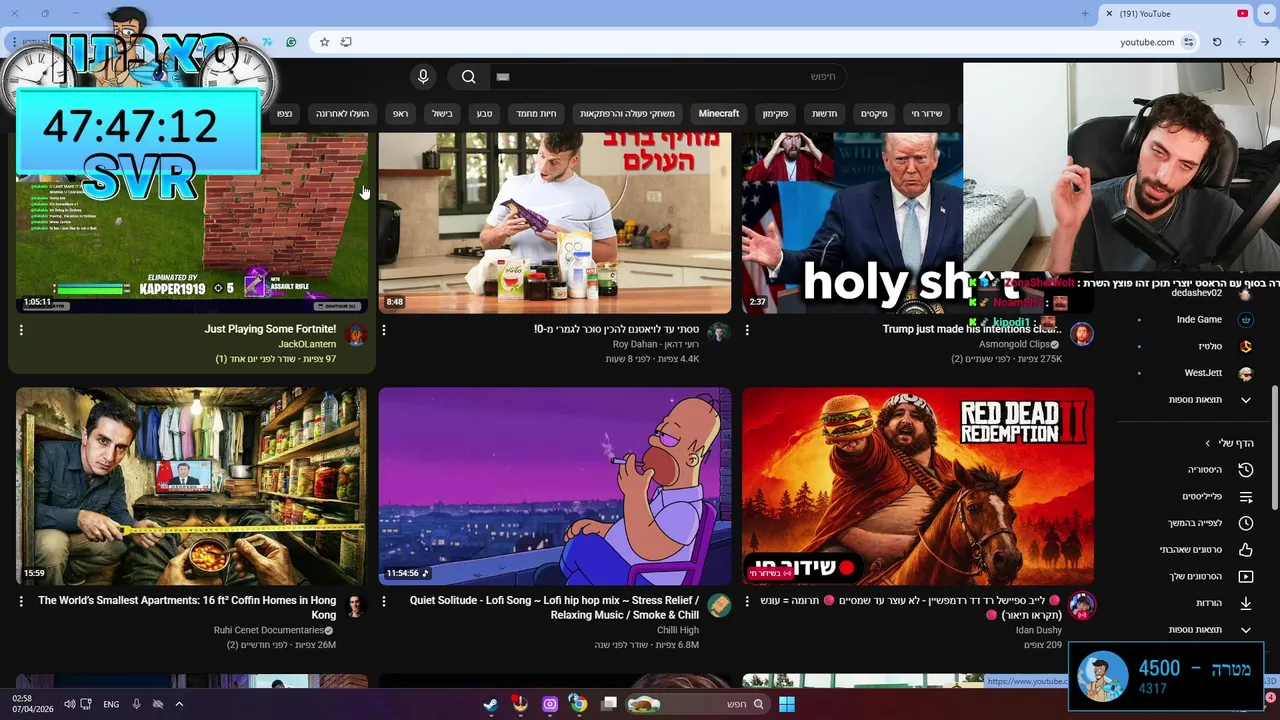The width and height of the screenshot is (1280, 720).
Task: Select the 'מיקסים' filter chip
Action: coord(875,114)
